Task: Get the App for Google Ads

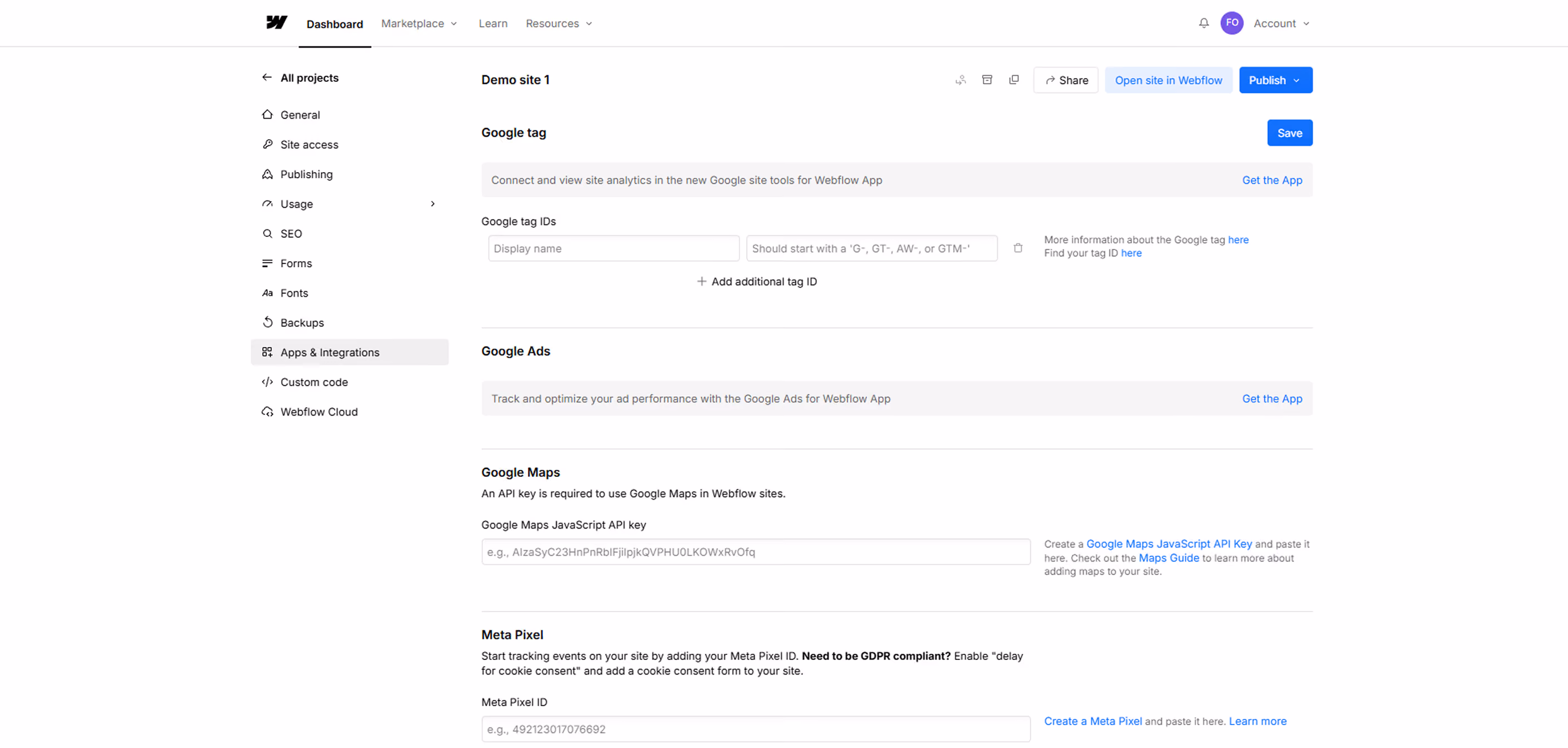Action: 1272,399
